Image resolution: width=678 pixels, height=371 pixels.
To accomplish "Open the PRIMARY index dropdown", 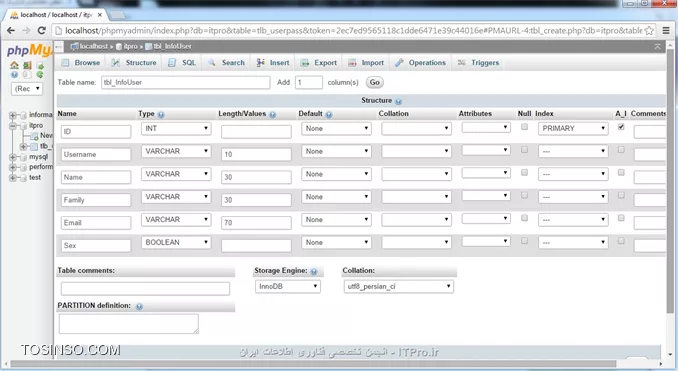I will coord(573,128).
